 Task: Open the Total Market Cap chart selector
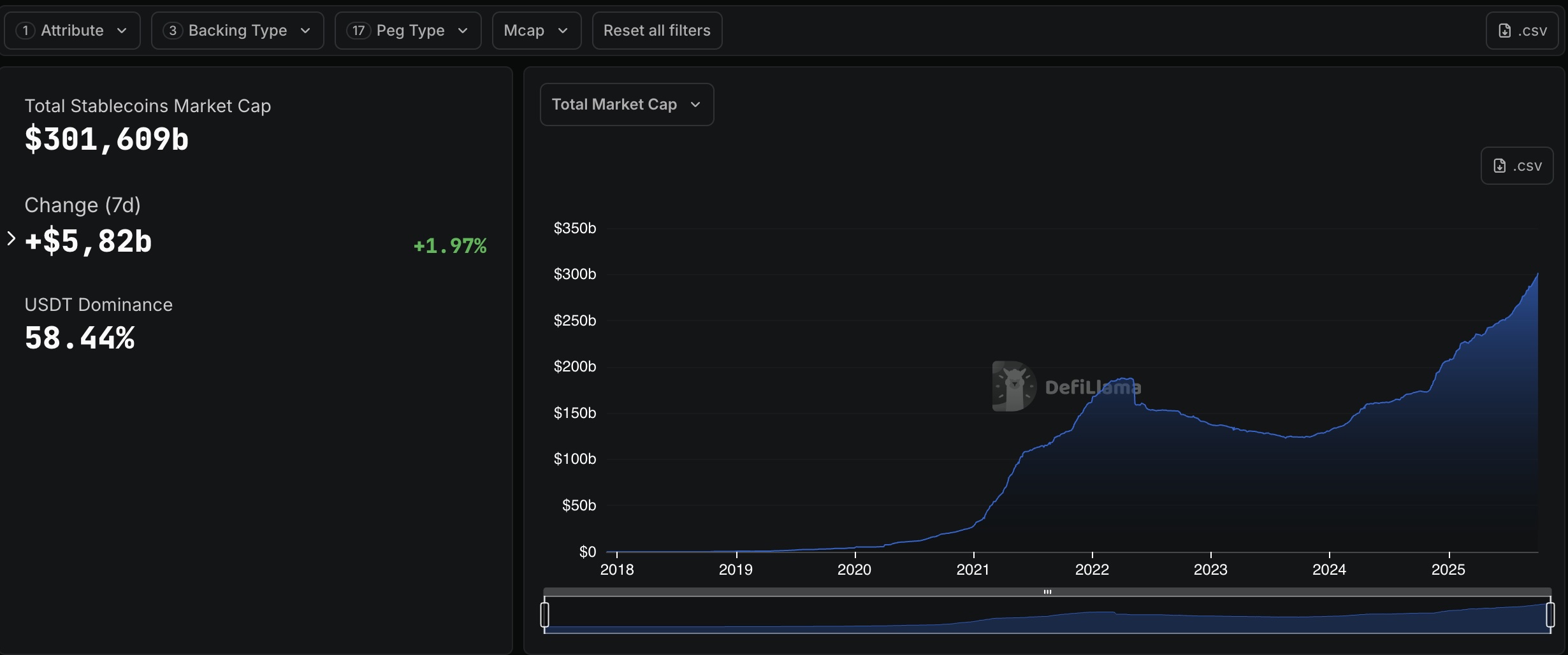click(626, 104)
